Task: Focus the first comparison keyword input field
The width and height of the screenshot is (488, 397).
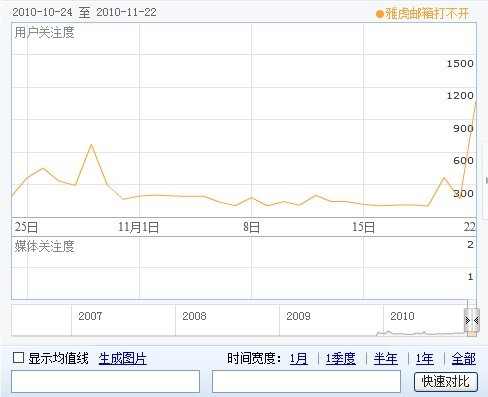Action: coord(105,381)
